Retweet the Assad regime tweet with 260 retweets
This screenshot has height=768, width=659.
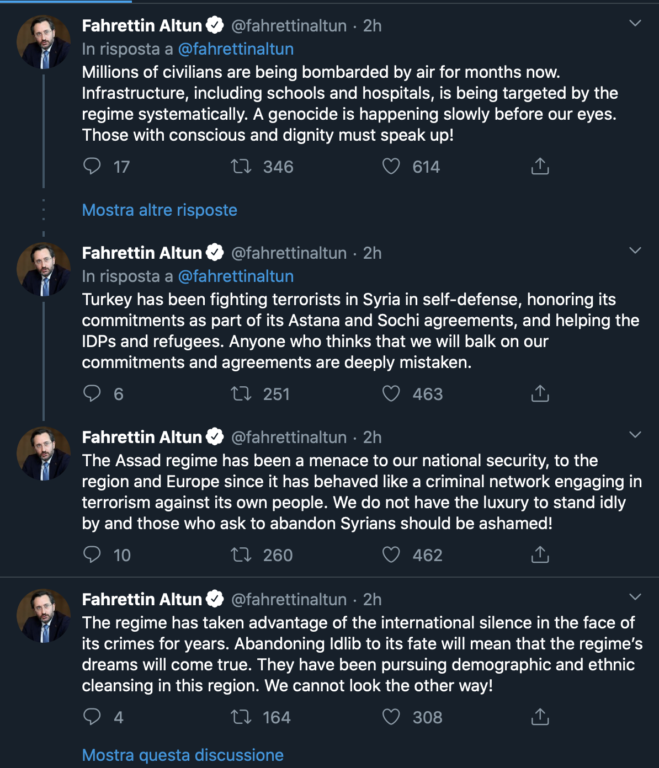pyautogui.click(x=241, y=555)
